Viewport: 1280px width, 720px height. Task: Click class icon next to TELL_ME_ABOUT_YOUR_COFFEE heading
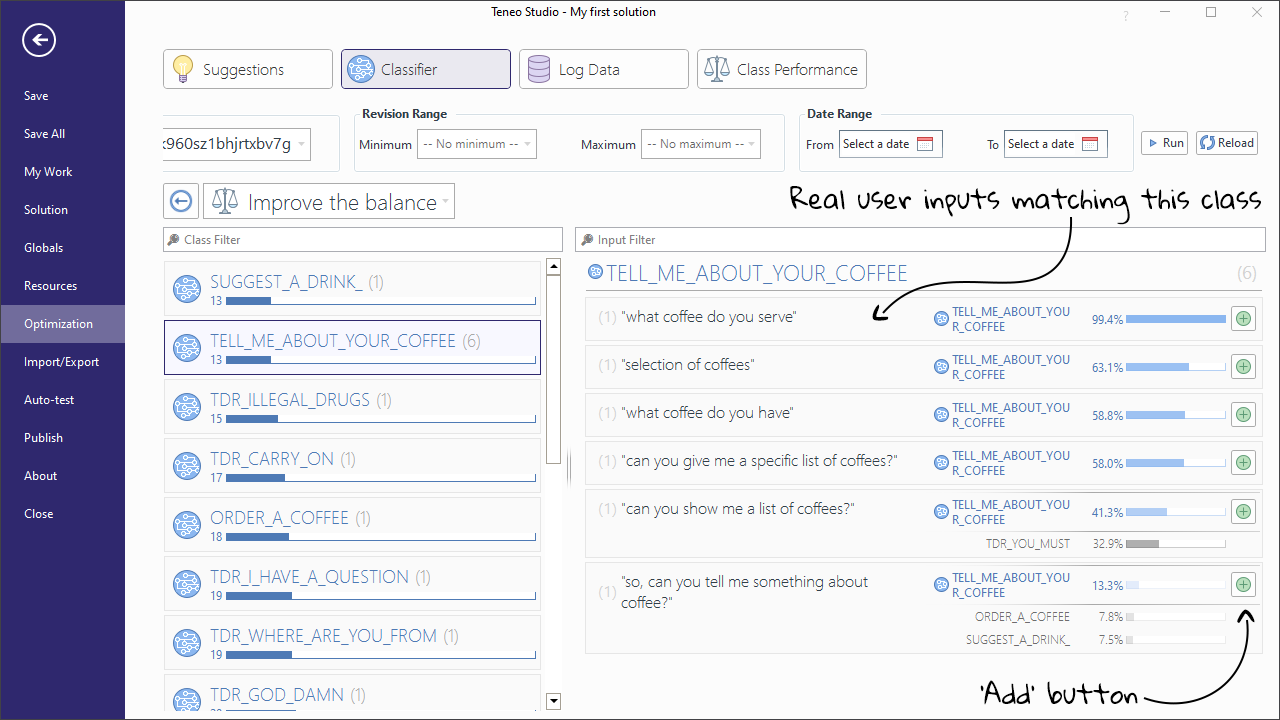[596, 272]
